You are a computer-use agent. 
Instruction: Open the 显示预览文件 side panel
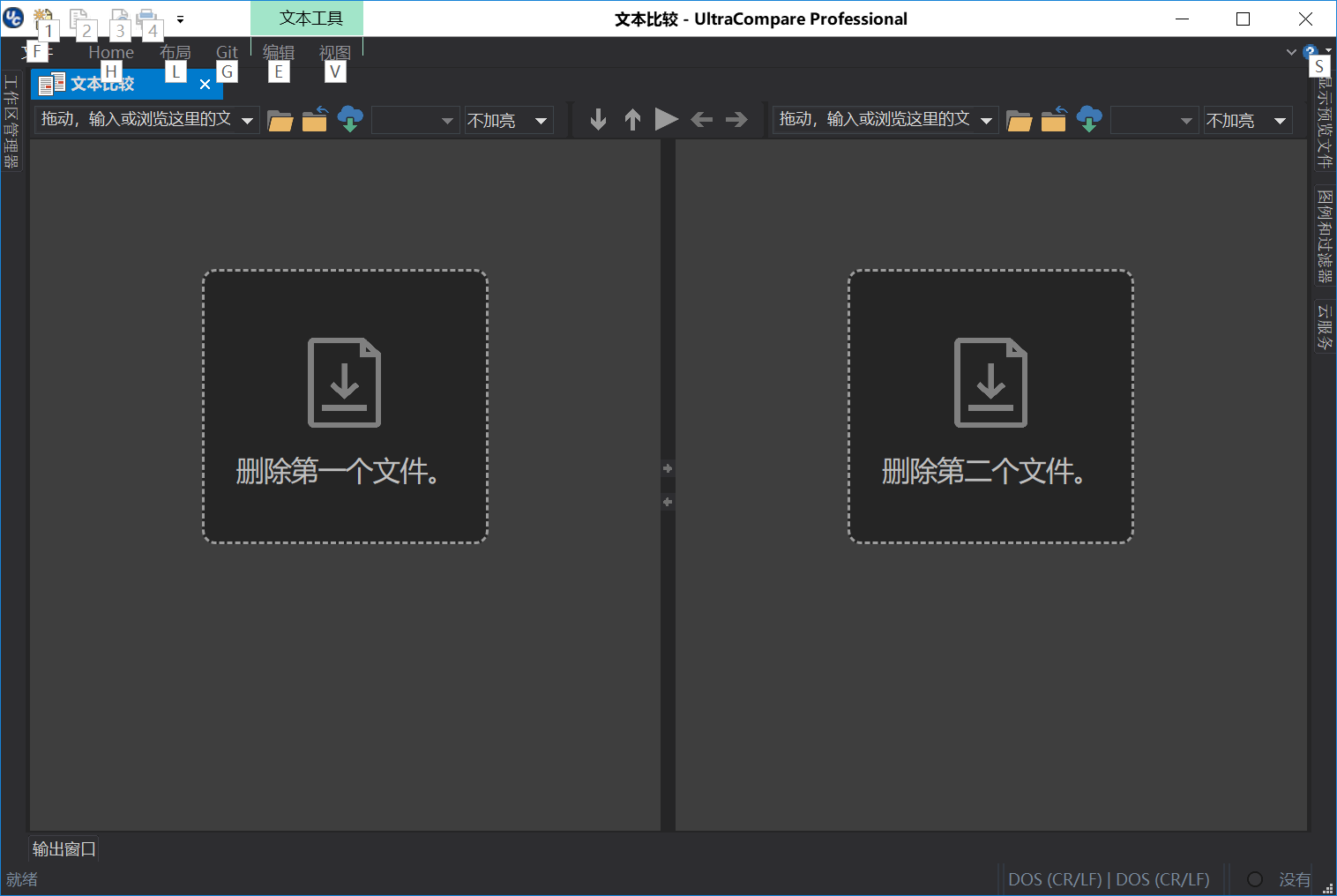pyautogui.click(x=1324, y=122)
